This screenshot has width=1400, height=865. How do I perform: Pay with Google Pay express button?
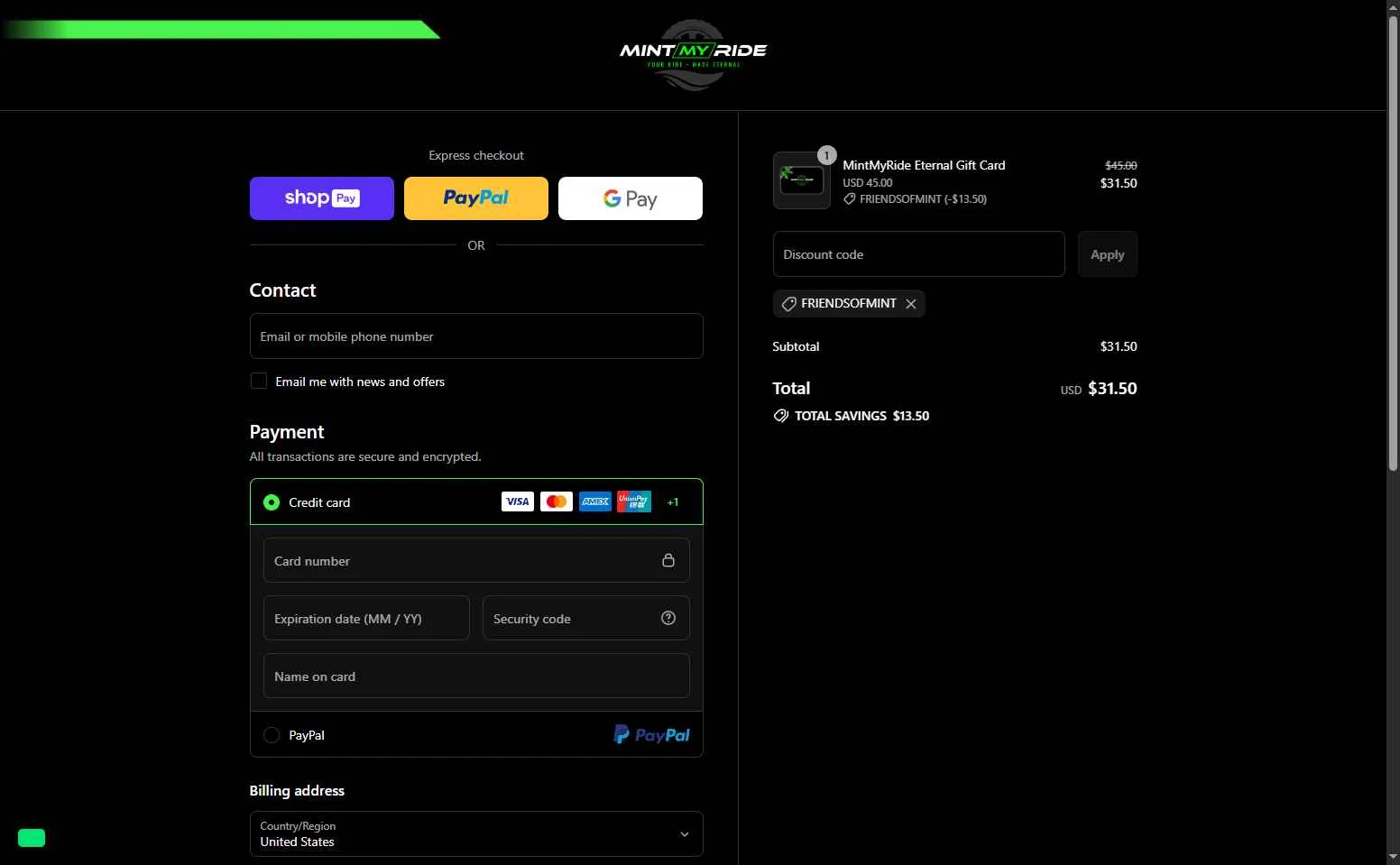[x=631, y=198]
